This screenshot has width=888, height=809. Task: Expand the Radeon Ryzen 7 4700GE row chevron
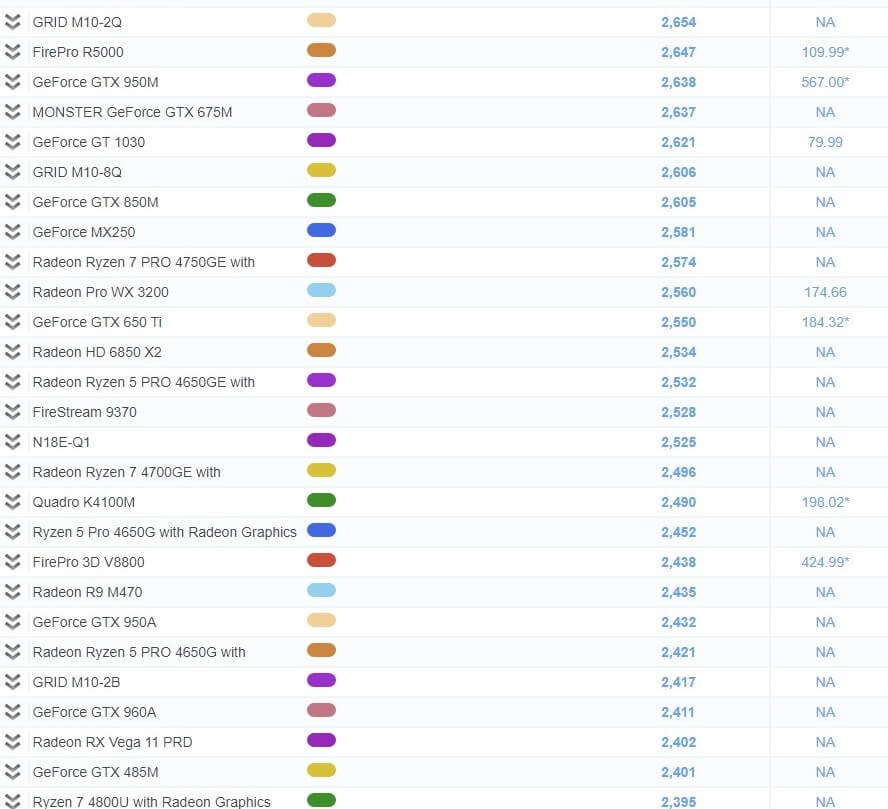coord(12,472)
